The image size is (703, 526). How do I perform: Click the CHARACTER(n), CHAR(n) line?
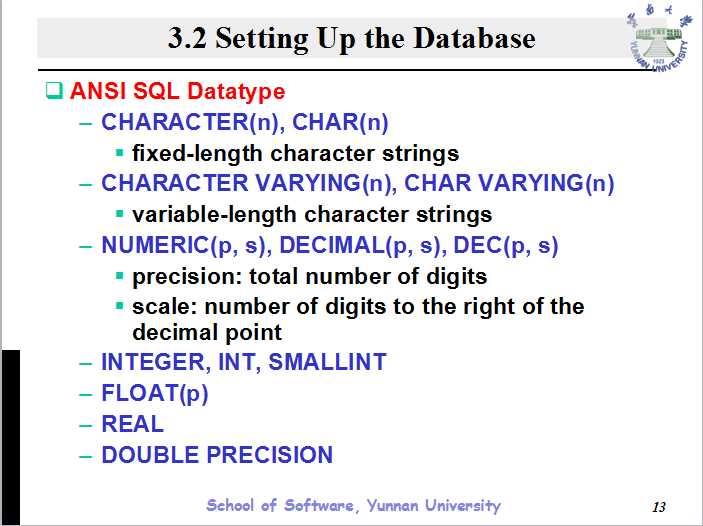(244, 123)
